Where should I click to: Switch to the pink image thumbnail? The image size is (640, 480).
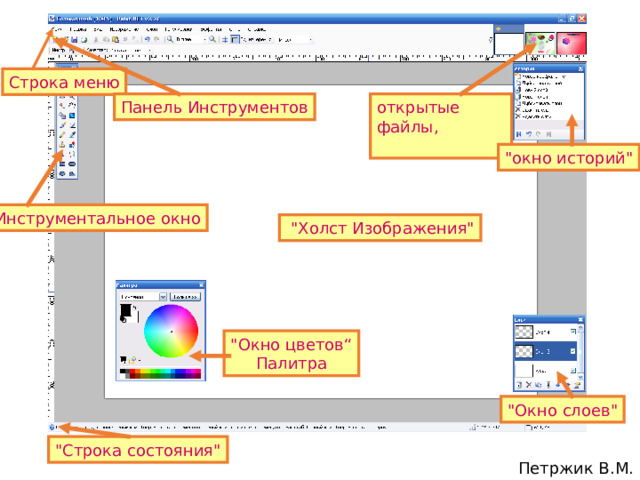coord(571,44)
